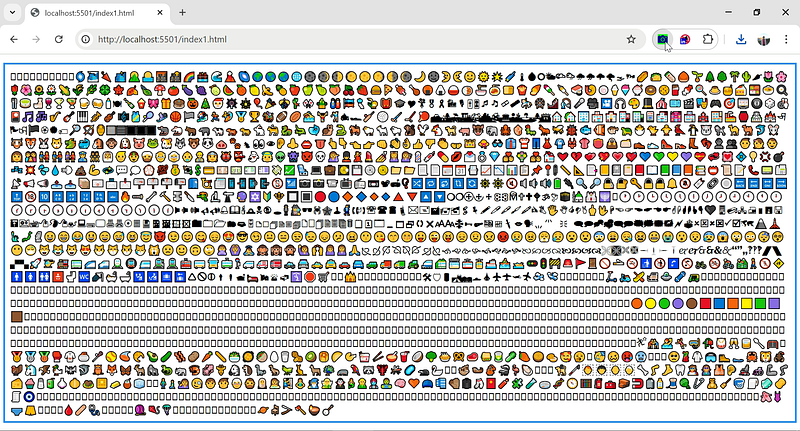The height and width of the screenshot is (431, 800).
Task: Select the taco emoji
Action: [655, 77]
